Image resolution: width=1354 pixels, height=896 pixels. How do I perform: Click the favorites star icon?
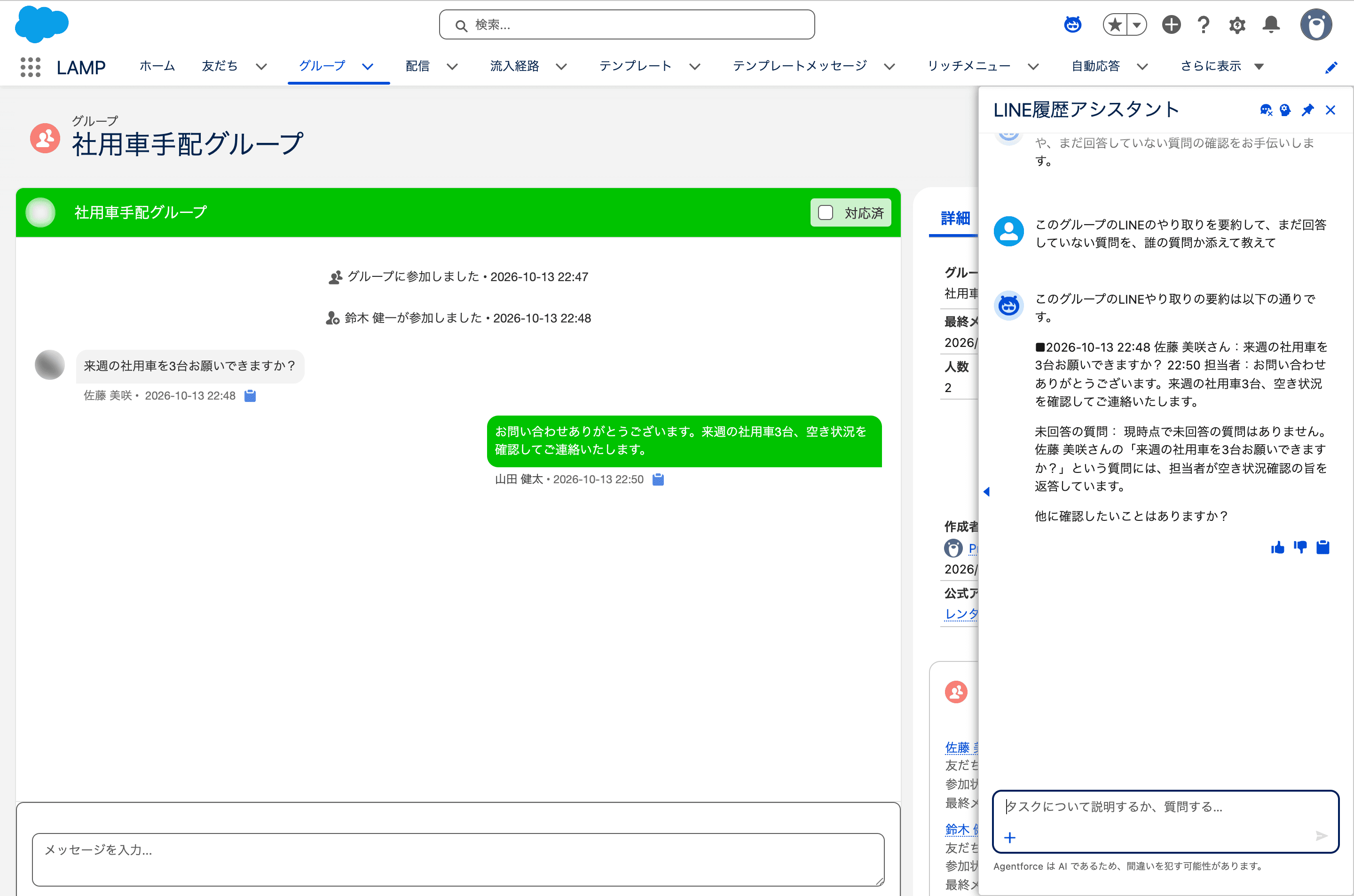point(1114,24)
